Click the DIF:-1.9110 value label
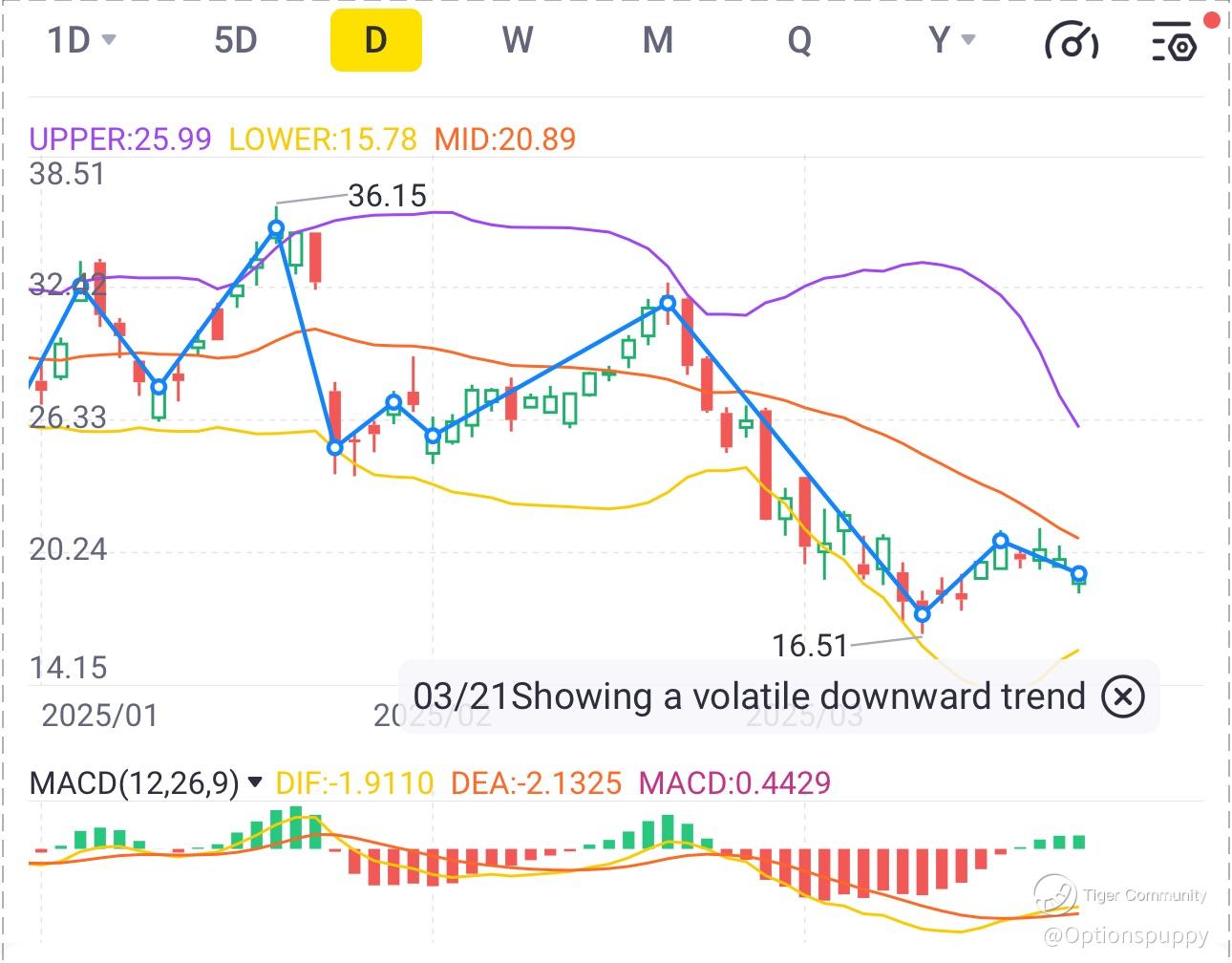1232x963 pixels. coord(354,783)
